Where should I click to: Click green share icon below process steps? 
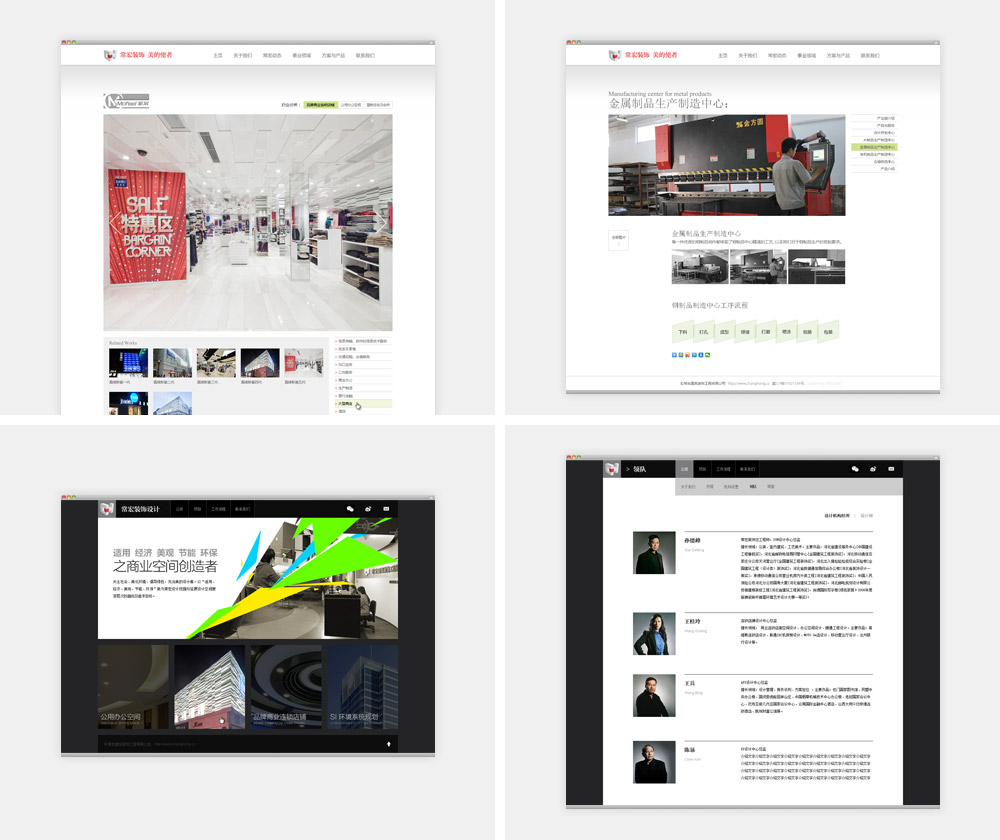(708, 355)
